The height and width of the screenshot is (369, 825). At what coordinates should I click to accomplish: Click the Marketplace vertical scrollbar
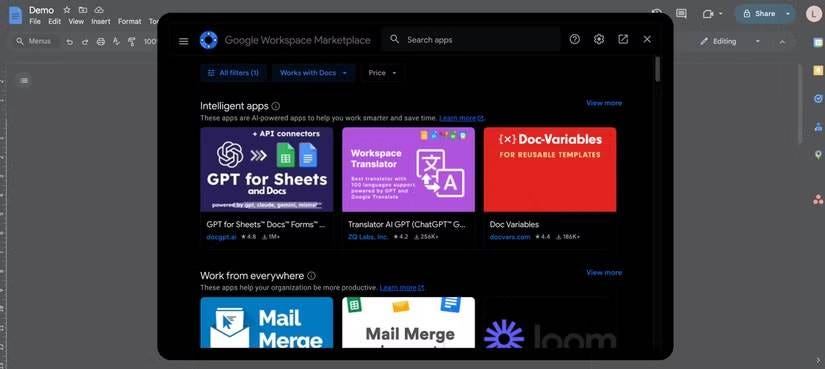[x=658, y=68]
